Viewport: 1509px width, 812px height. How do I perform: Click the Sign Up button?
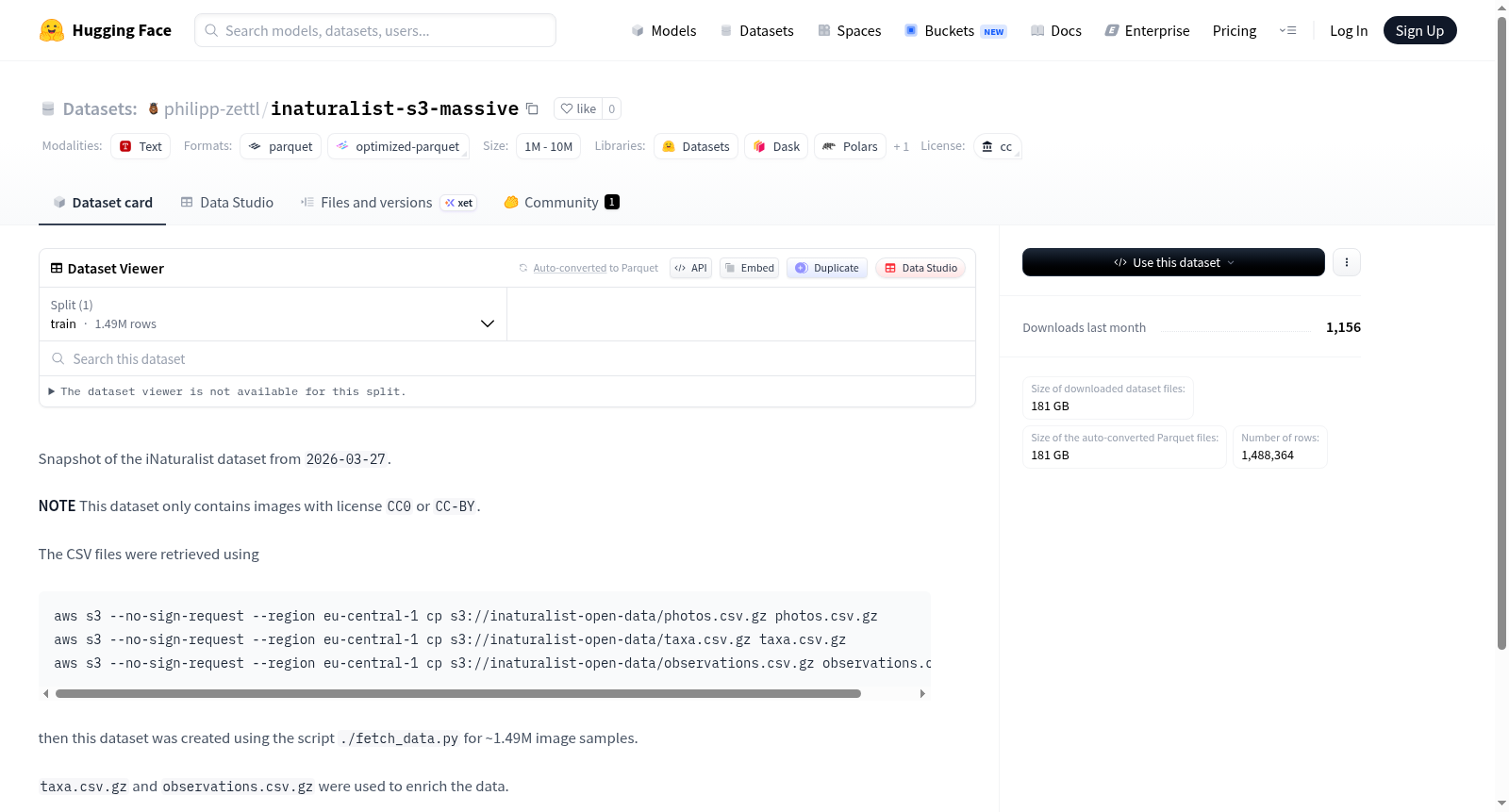tap(1419, 30)
